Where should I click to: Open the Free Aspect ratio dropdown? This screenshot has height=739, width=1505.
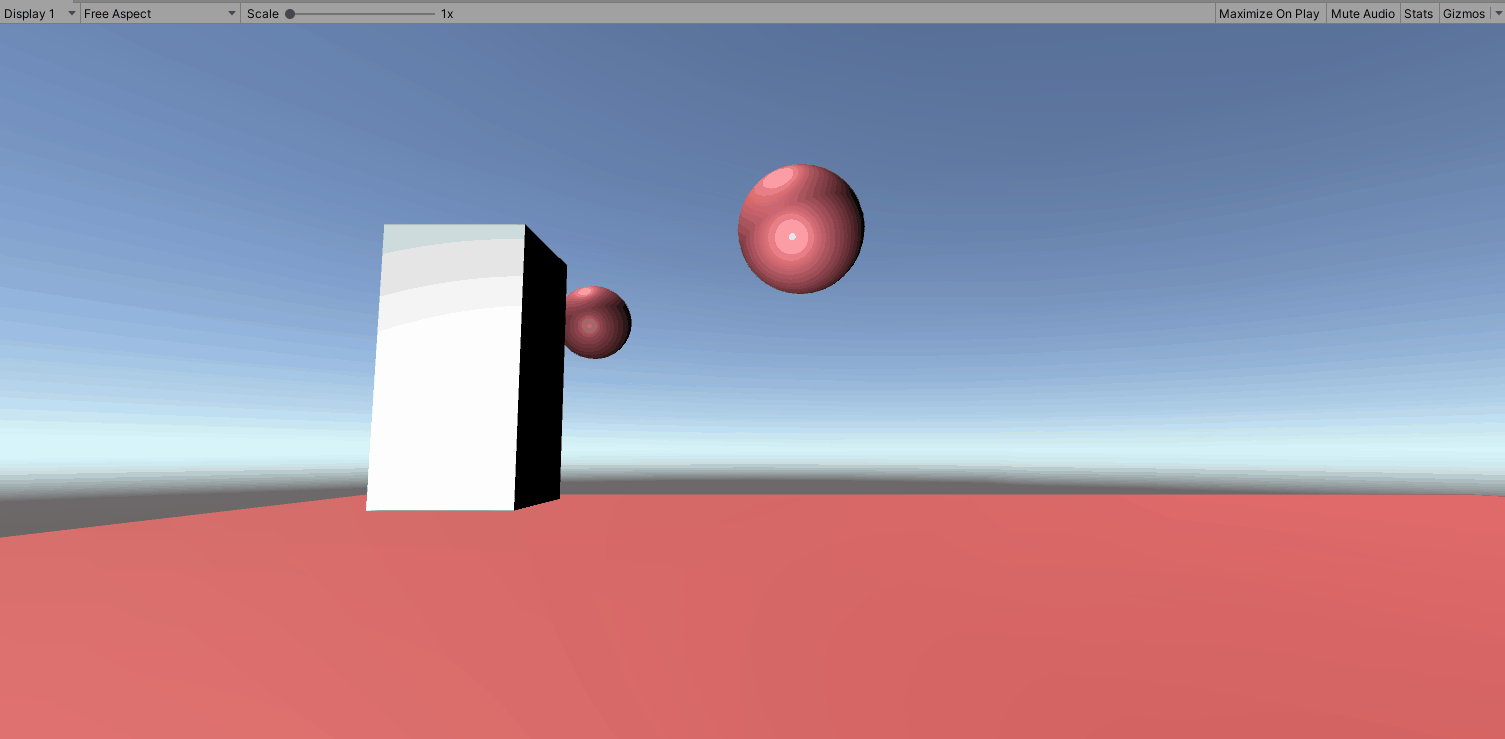(x=160, y=14)
